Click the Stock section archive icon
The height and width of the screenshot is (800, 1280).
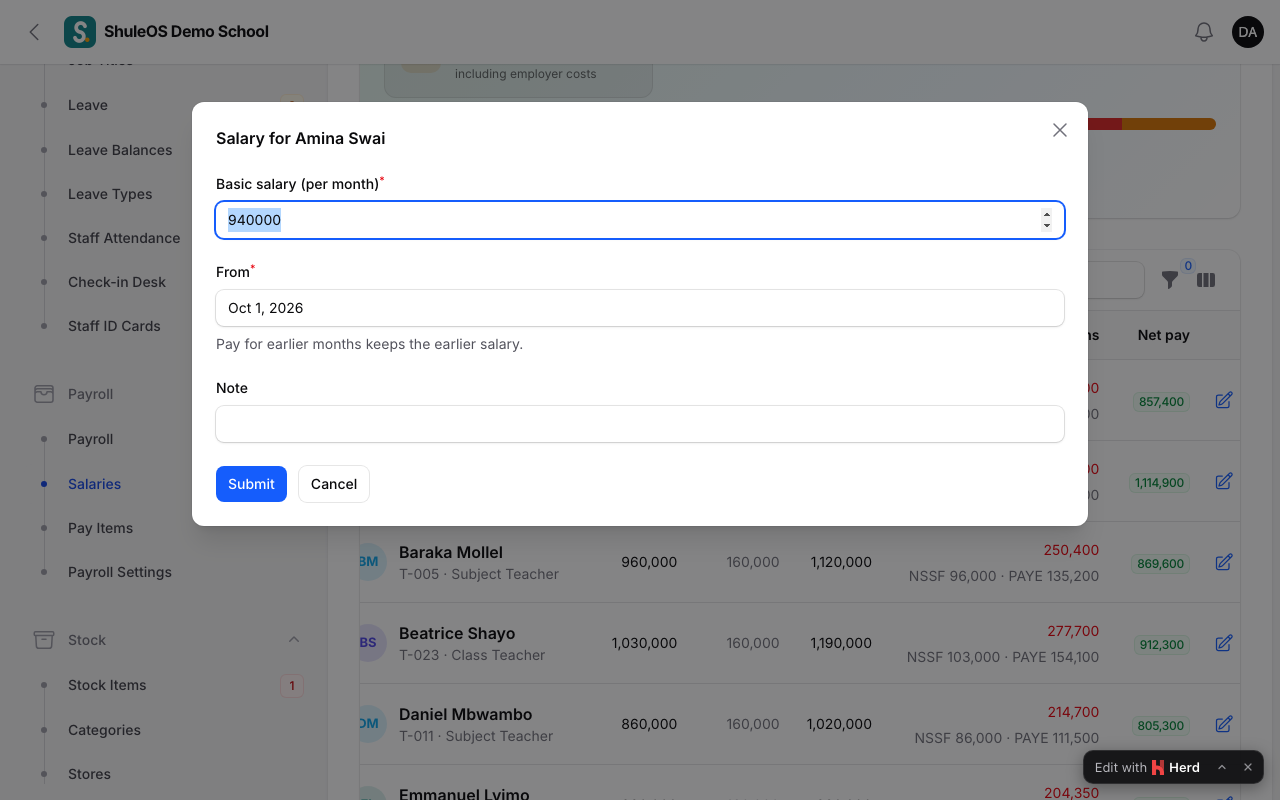pyautogui.click(x=44, y=640)
